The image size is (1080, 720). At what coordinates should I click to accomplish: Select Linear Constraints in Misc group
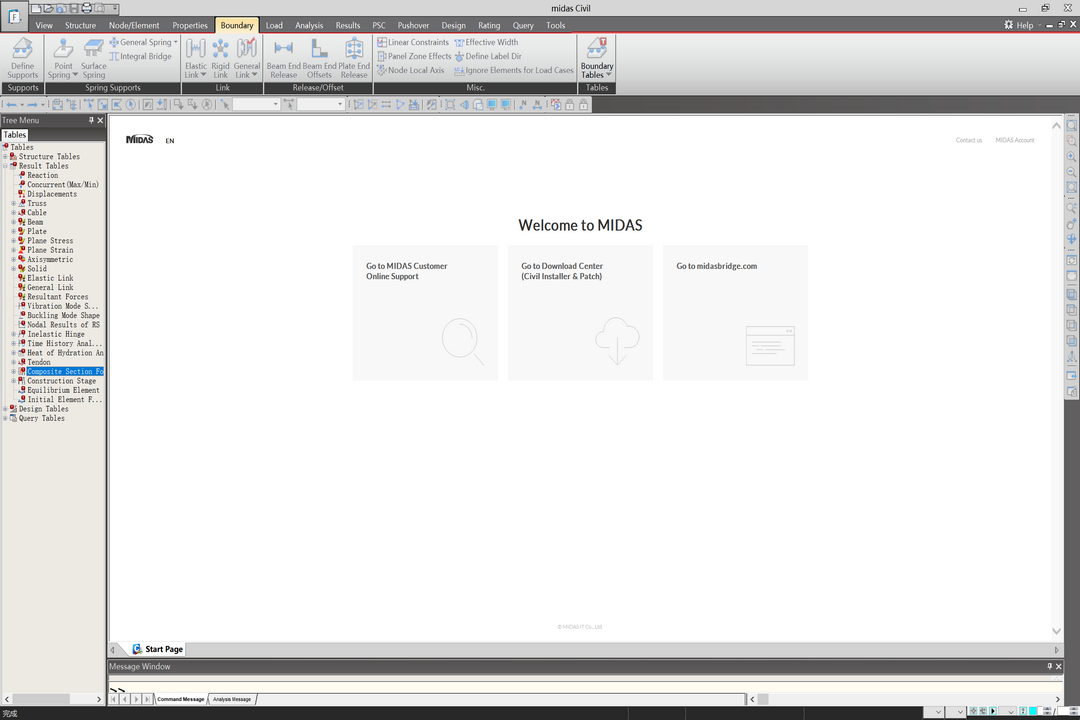(413, 43)
